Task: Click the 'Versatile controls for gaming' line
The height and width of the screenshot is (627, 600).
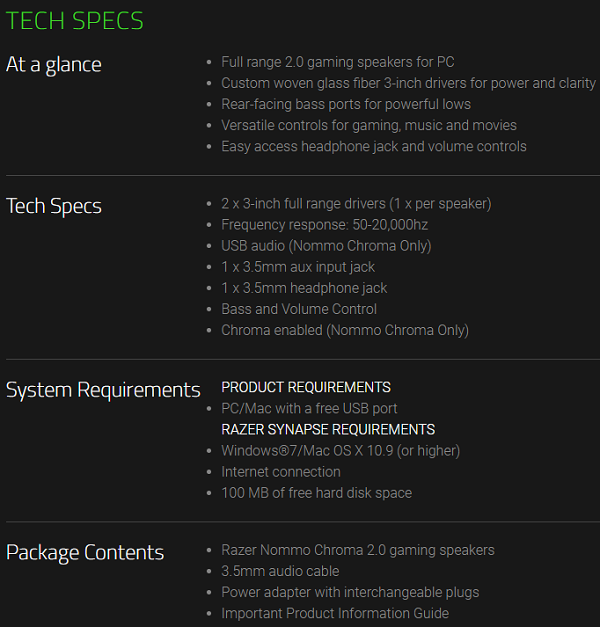Action: pos(368,125)
